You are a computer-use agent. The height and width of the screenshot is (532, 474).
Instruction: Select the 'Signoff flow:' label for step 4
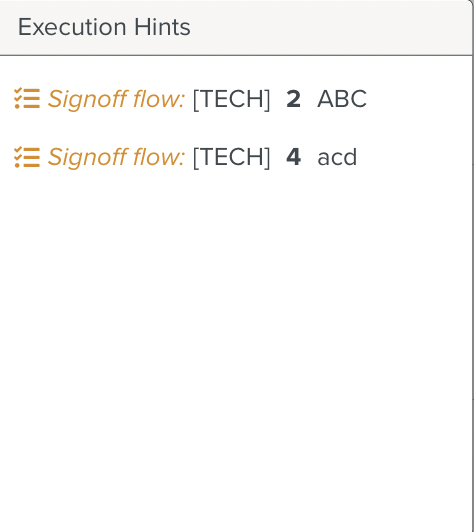coord(116,158)
